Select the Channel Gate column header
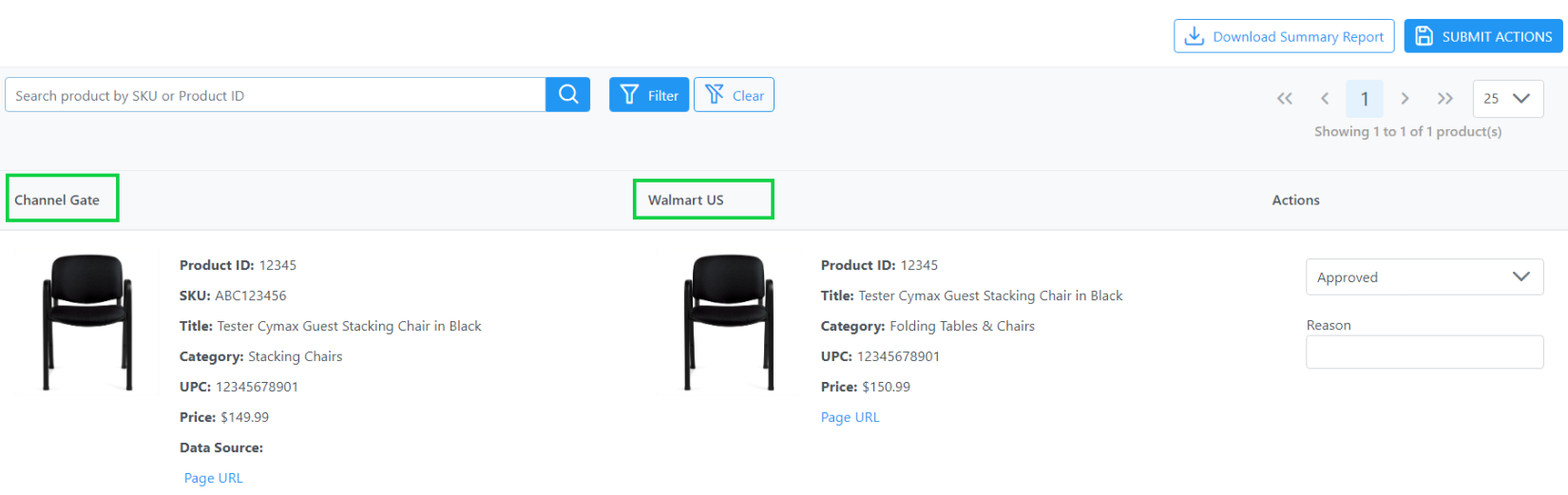1568x495 pixels. 57,200
